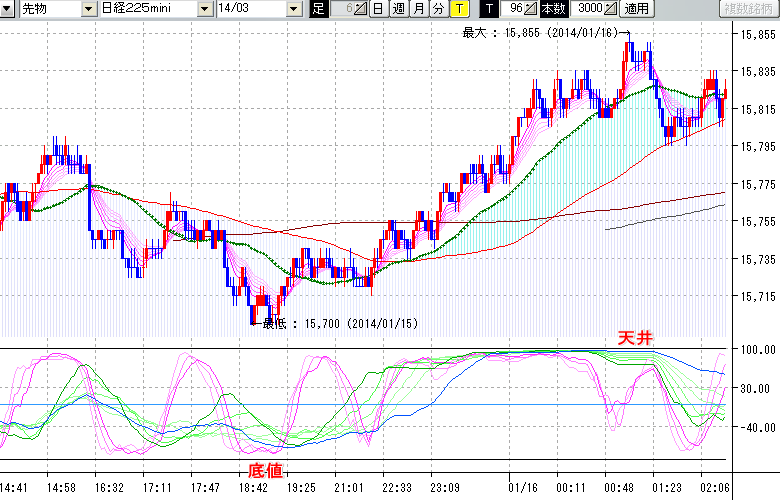
Task: Click the 足 bar-count spinner icon
Action: 362,9
